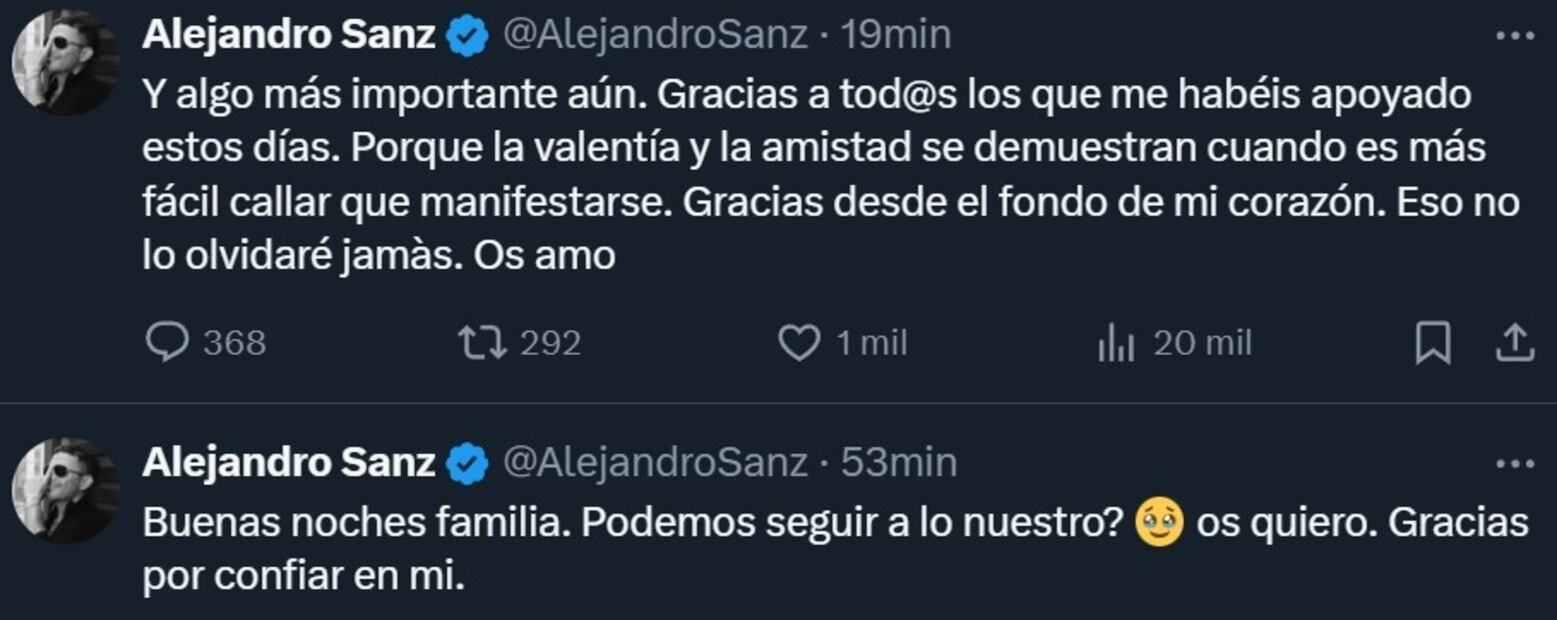The image size is (1557, 620).
Task: Open the 19min timestamp link
Action: click(895, 36)
